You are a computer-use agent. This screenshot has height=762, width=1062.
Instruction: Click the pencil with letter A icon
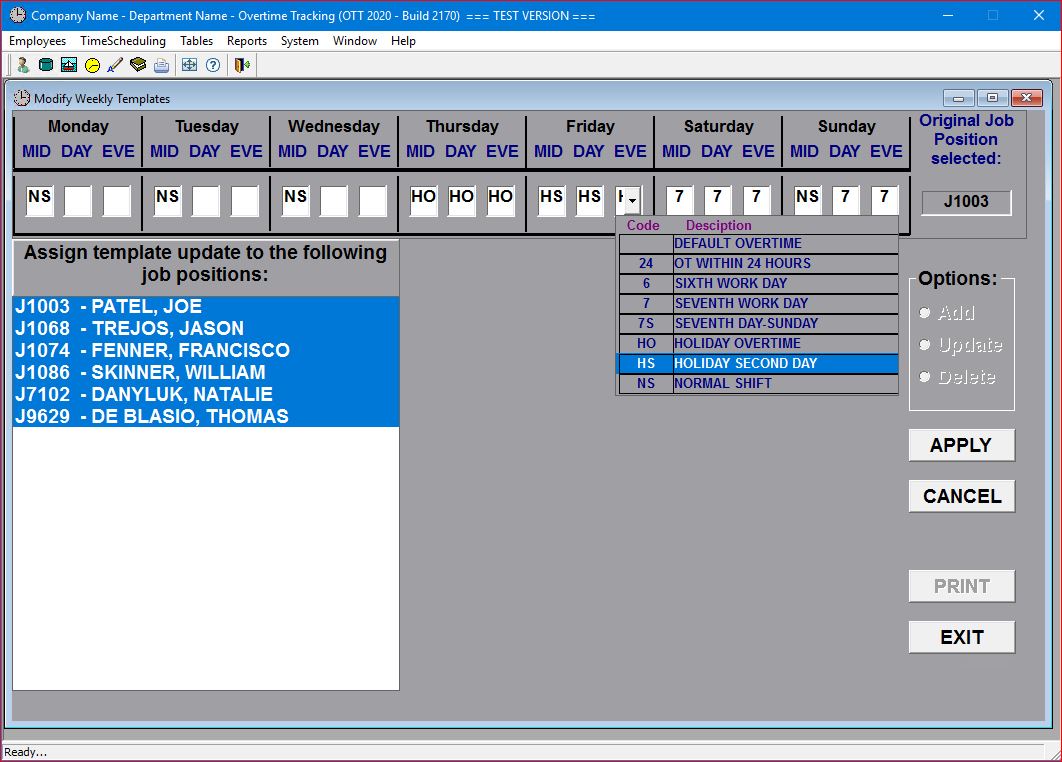pyautogui.click(x=115, y=65)
